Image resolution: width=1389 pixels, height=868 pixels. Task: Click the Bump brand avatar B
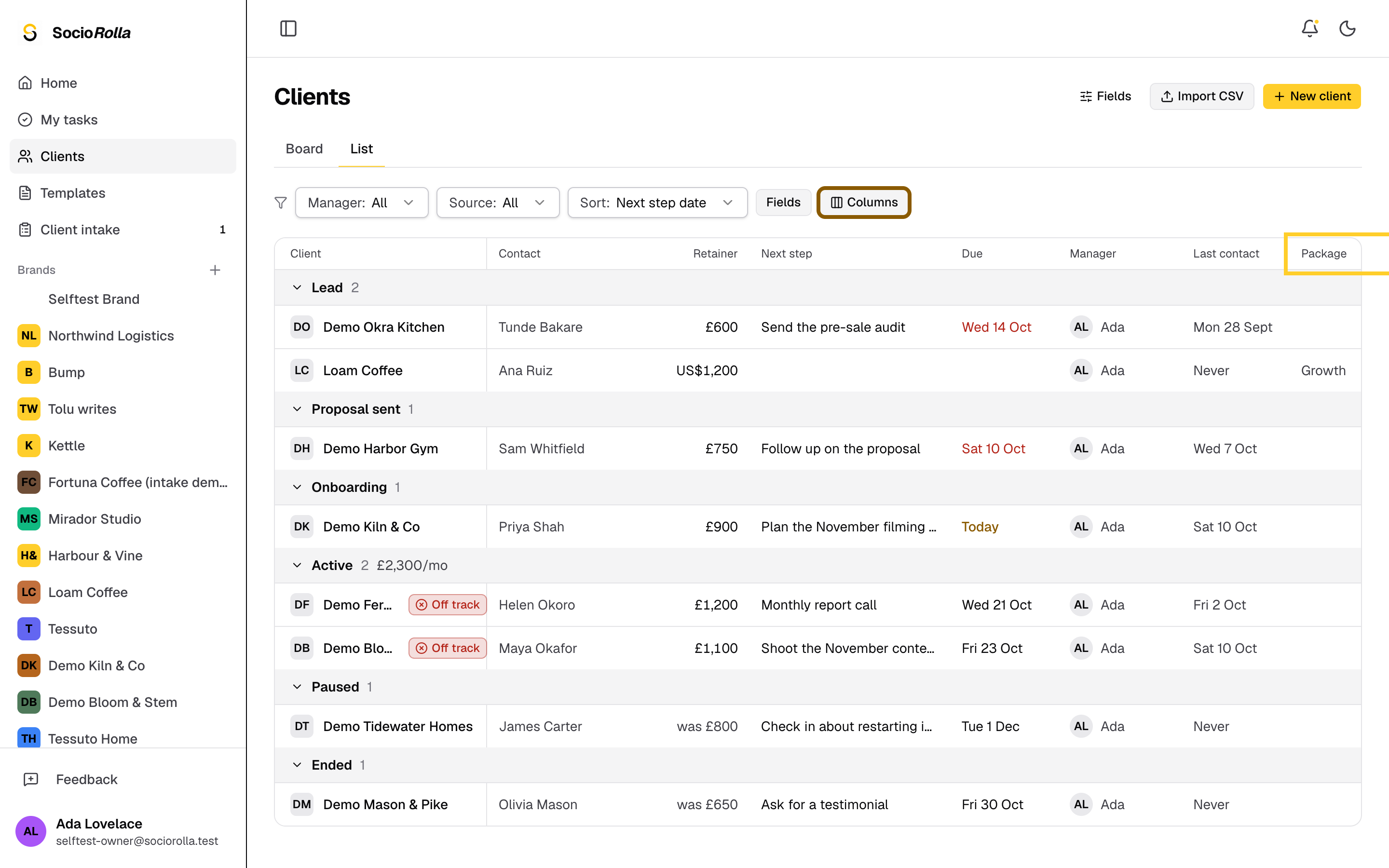[29, 373]
